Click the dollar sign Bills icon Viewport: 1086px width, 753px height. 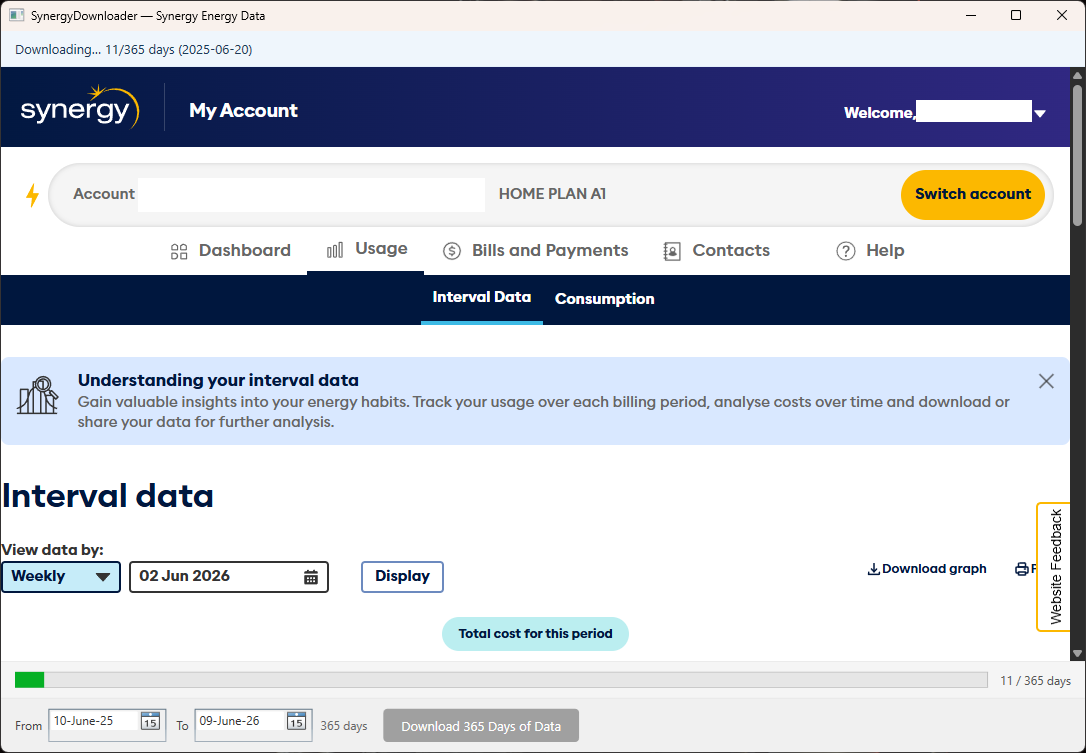pyautogui.click(x=452, y=251)
